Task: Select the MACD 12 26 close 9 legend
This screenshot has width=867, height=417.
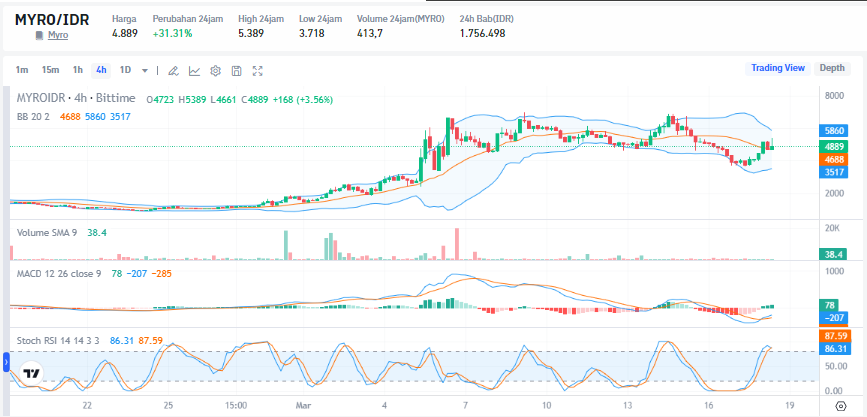Action: click(x=59, y=273)
